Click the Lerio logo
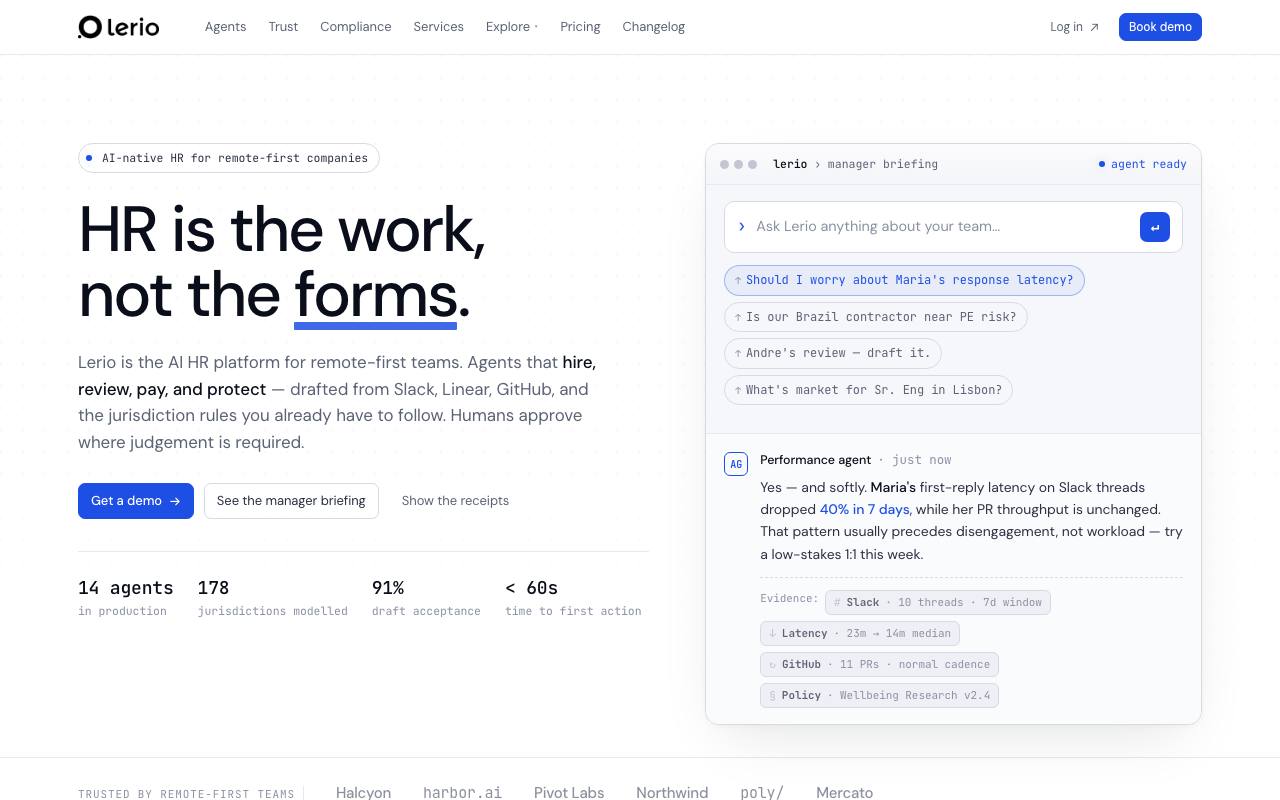The width and height of the screenshot is (1280, 800). pos(119,27)
